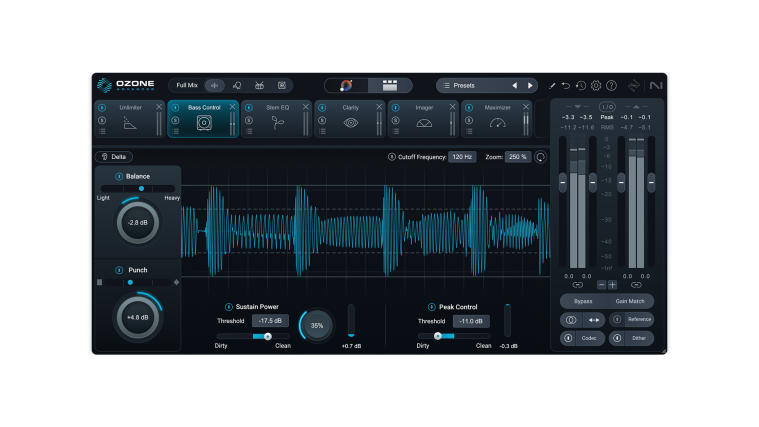Click the I/O meter mode button
This screenshot has width=759, height=427.
[x=607, y=107]
